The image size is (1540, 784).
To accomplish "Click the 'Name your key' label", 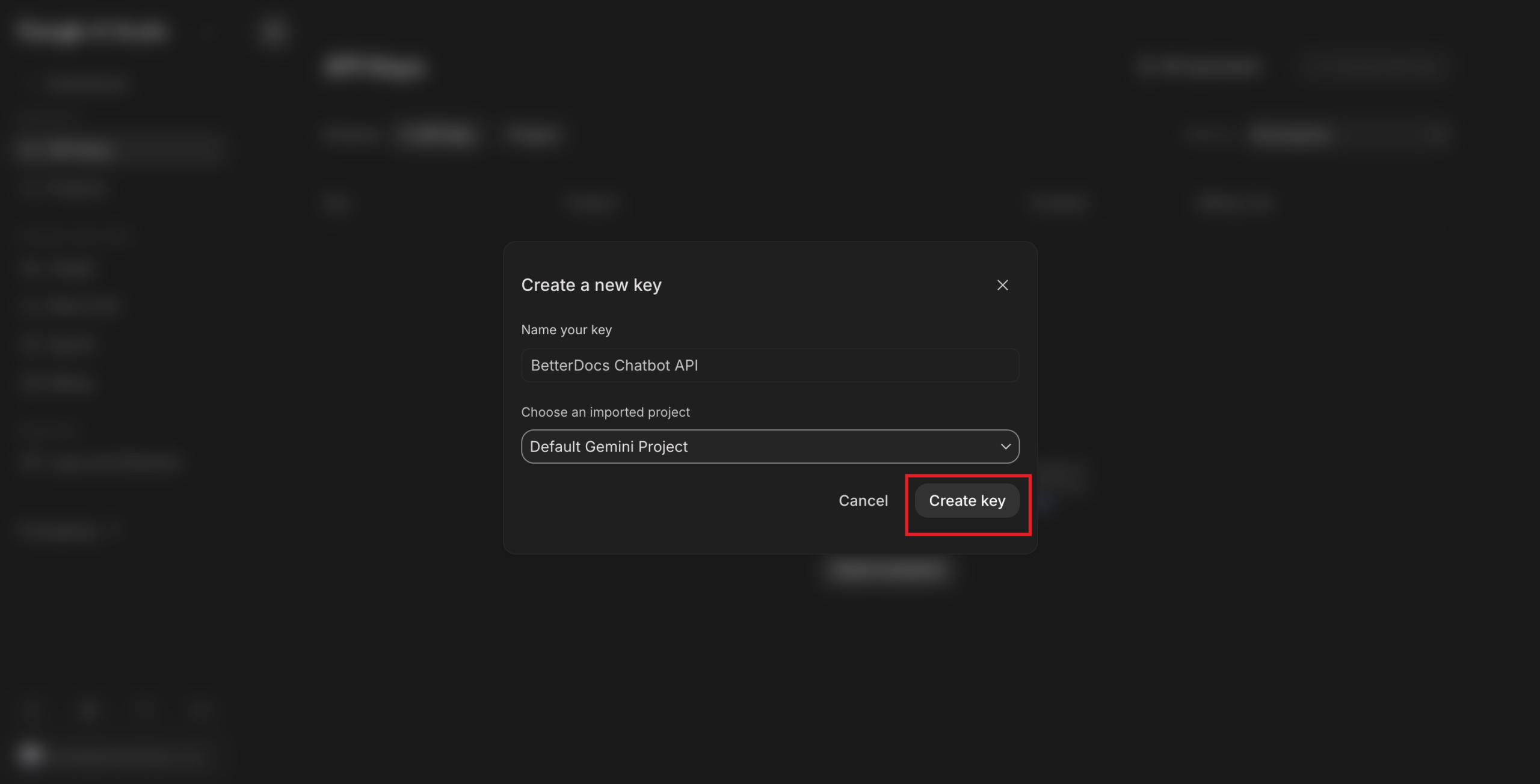I will point(566,329).
